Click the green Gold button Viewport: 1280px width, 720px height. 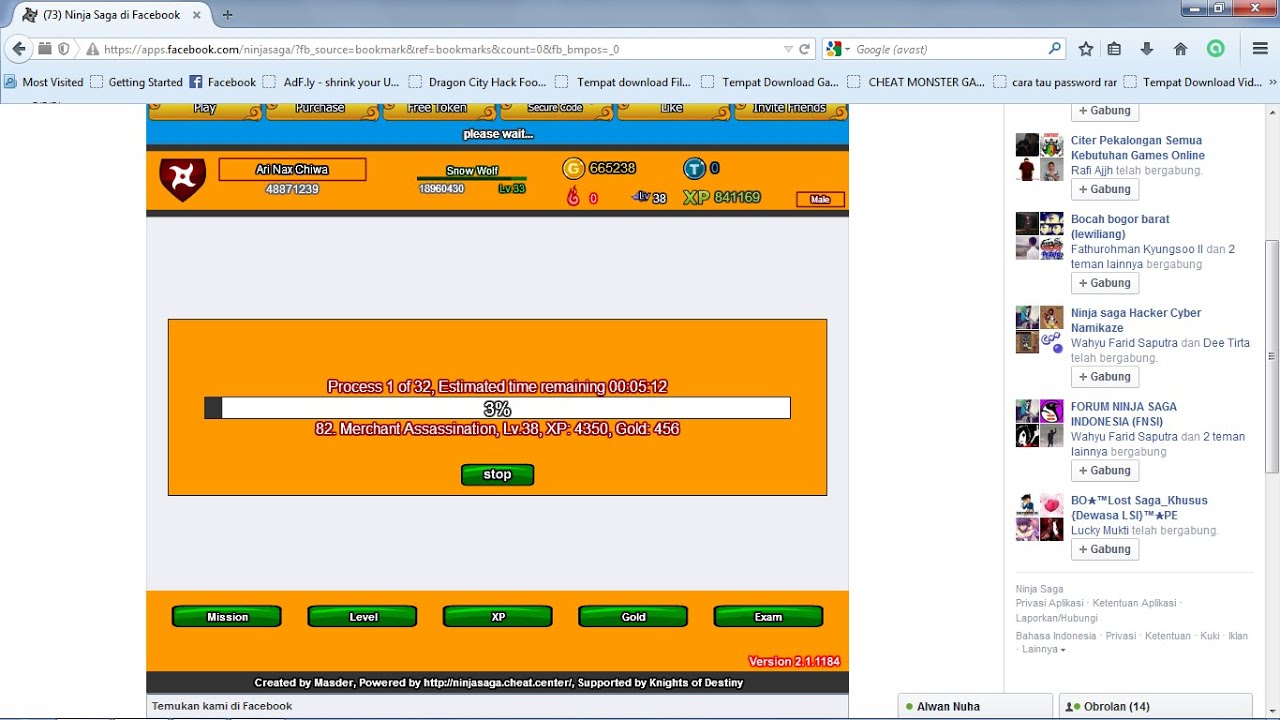pos(633,617)
